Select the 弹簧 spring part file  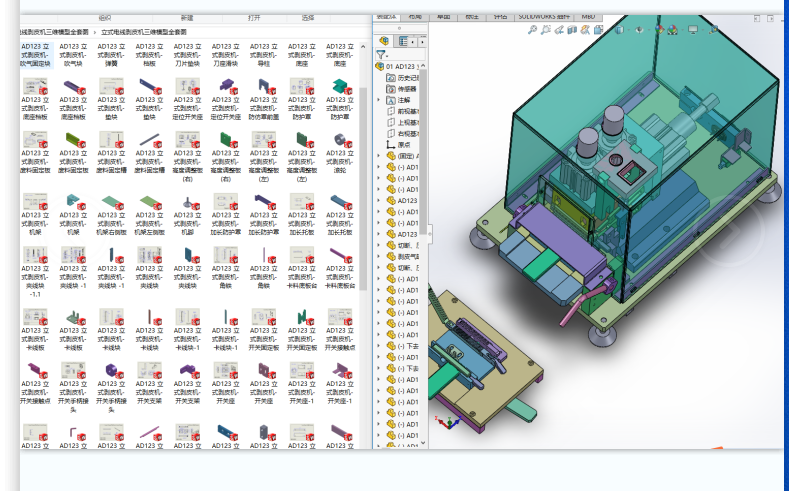[x=110, y=54]
